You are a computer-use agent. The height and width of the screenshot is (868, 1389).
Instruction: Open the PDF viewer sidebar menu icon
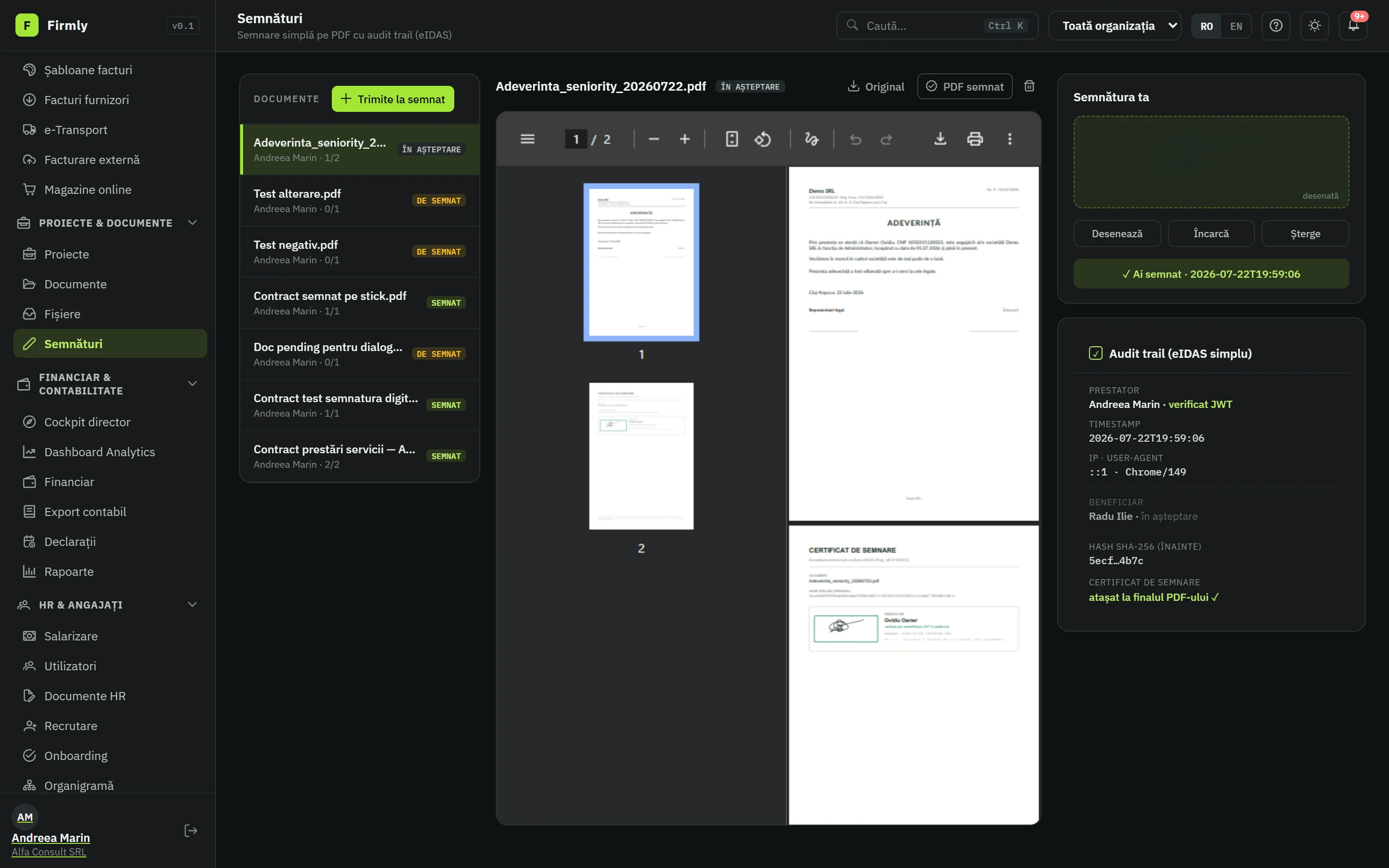pos(528,139)
